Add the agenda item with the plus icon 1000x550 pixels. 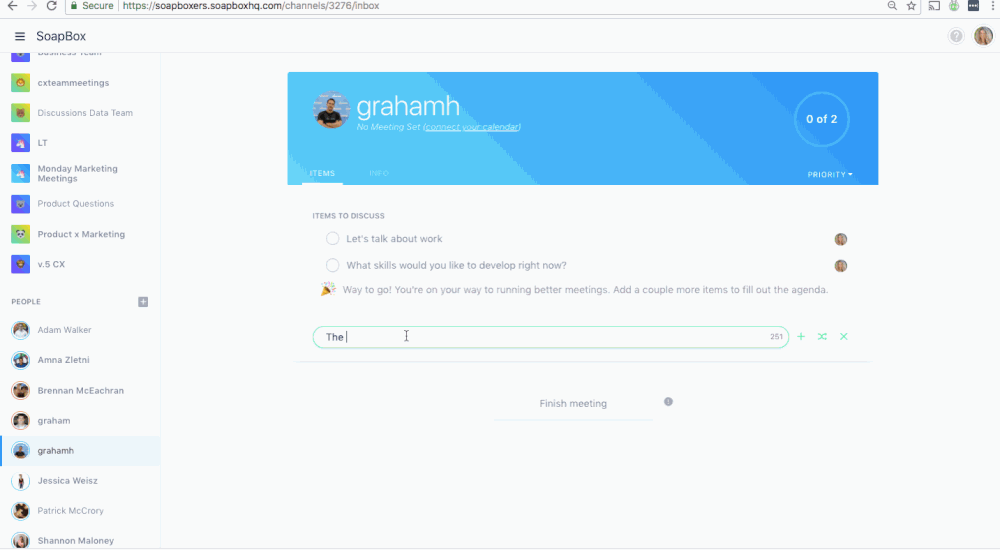coord(801,336)
